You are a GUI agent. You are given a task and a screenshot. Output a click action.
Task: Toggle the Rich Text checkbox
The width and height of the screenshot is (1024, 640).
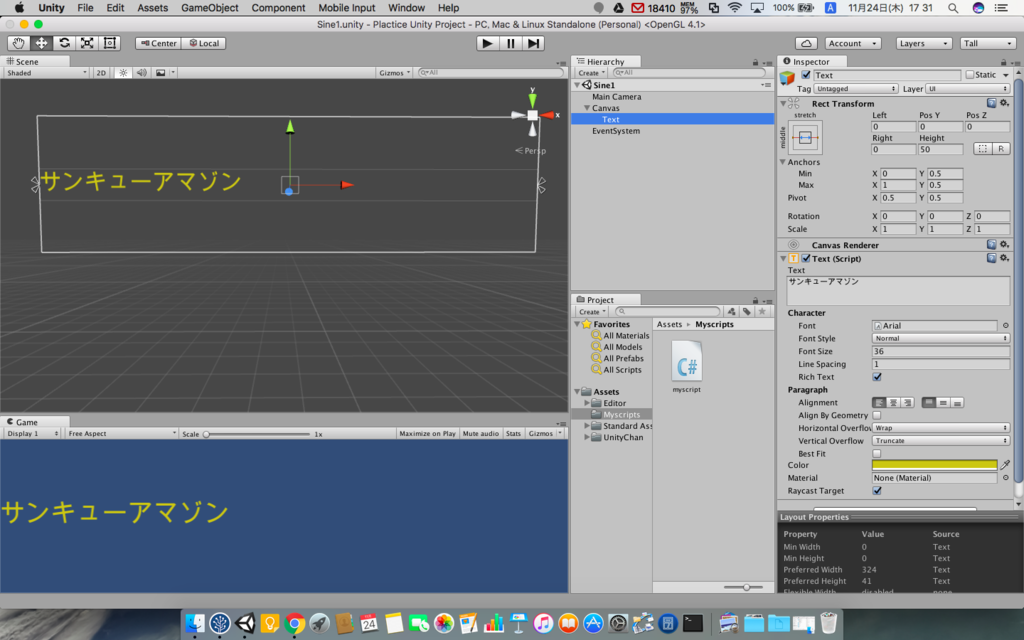877,377
